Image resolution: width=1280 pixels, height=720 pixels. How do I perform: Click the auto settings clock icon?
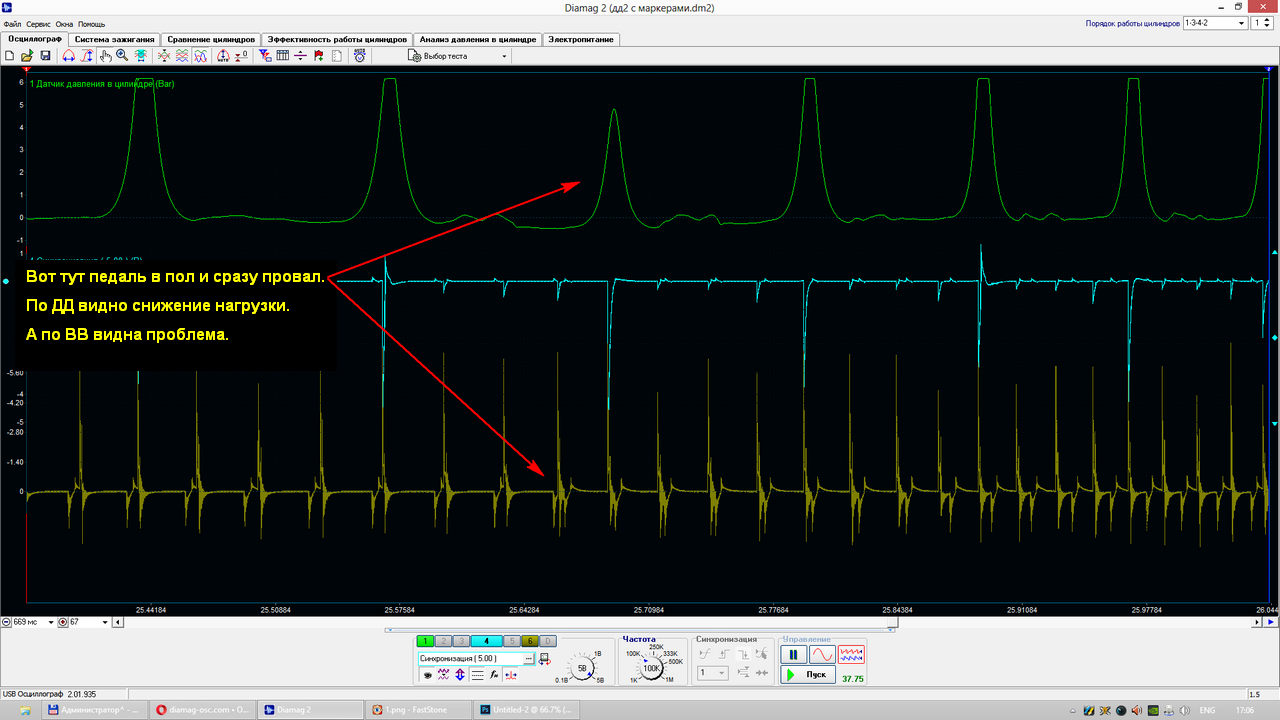click(x=359, y=56)
